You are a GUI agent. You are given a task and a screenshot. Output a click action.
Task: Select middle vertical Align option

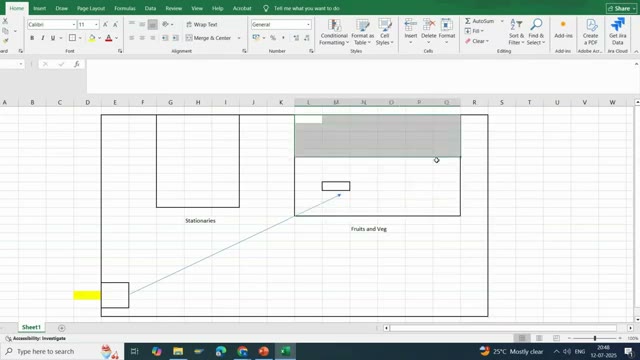tap(142, 24)
